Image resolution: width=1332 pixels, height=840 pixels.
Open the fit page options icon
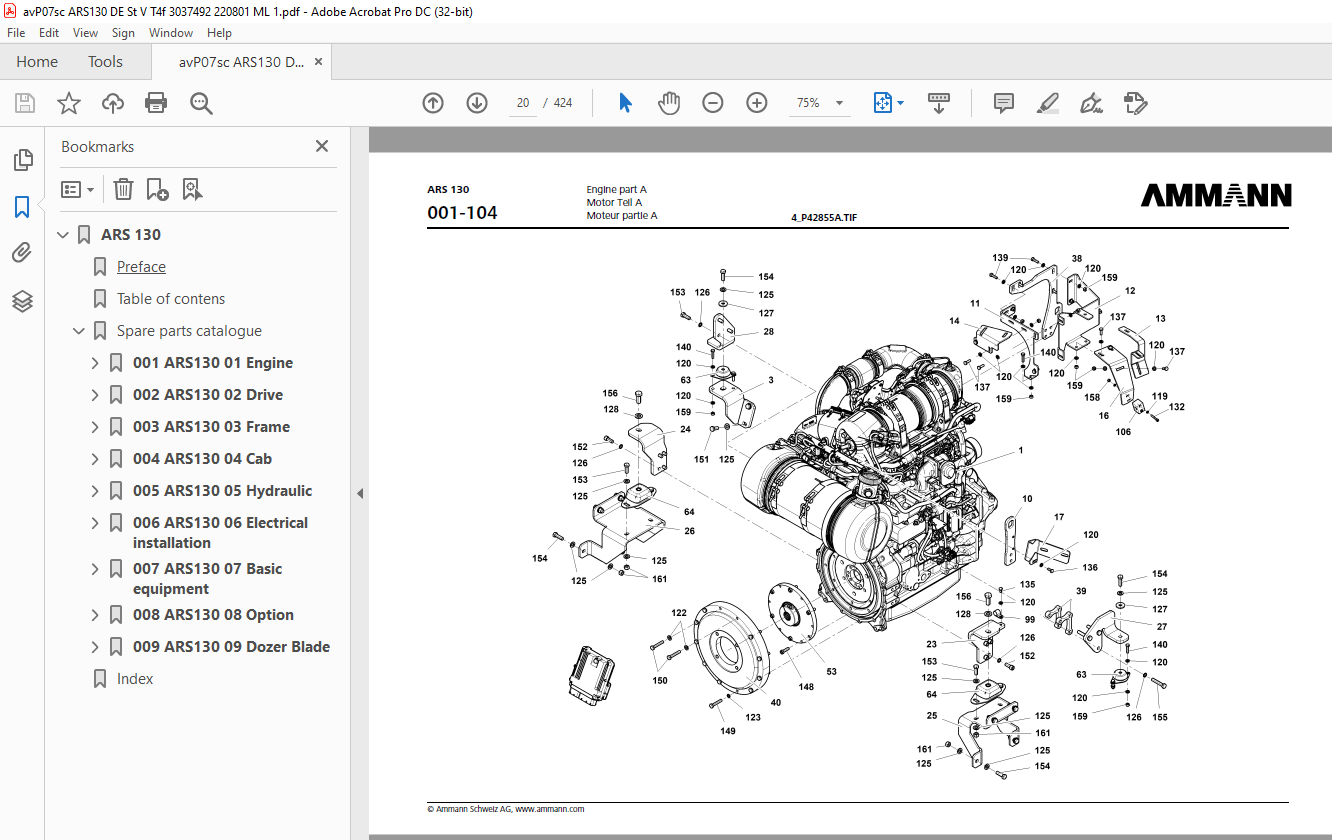[888, 103]
